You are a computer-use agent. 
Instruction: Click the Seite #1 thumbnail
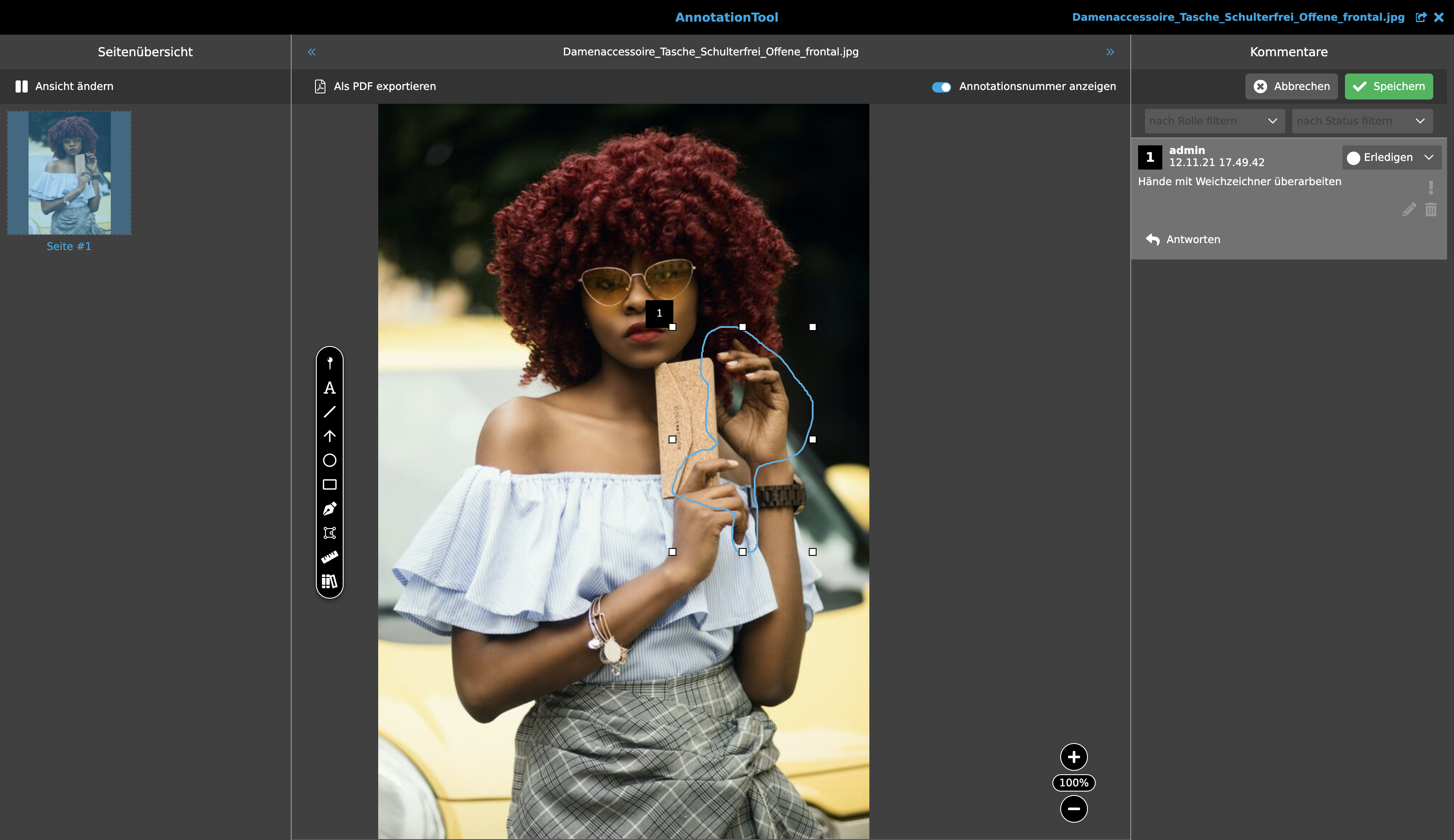69,173
